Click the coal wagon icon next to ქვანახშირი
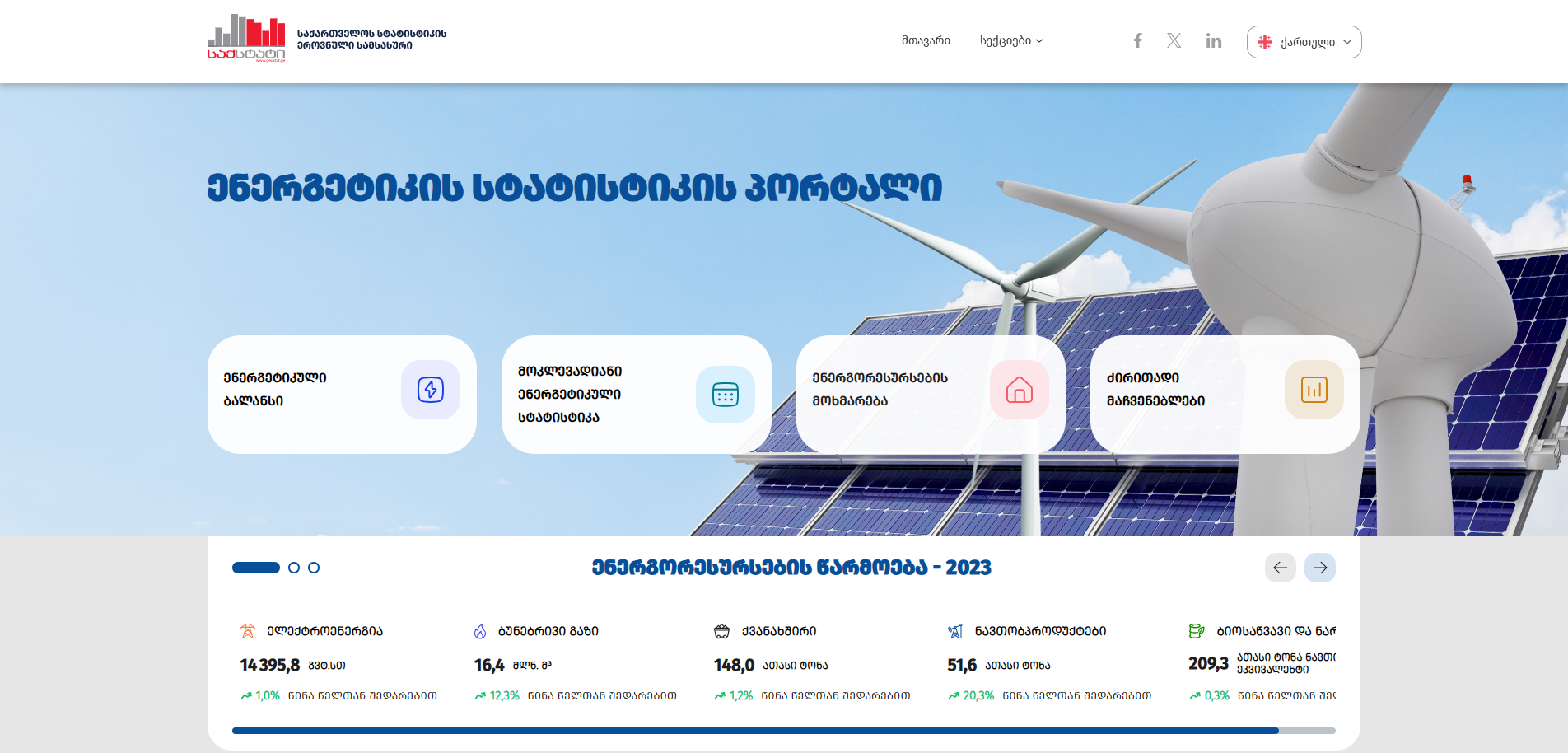This screenshot has height=753, width=1568. pyautogui.click(x=721, y=630)
